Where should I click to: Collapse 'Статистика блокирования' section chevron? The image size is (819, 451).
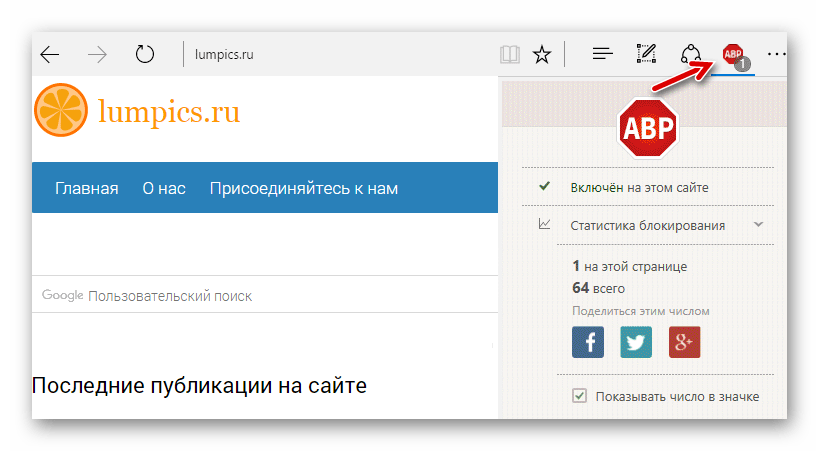tap(758, 225)
